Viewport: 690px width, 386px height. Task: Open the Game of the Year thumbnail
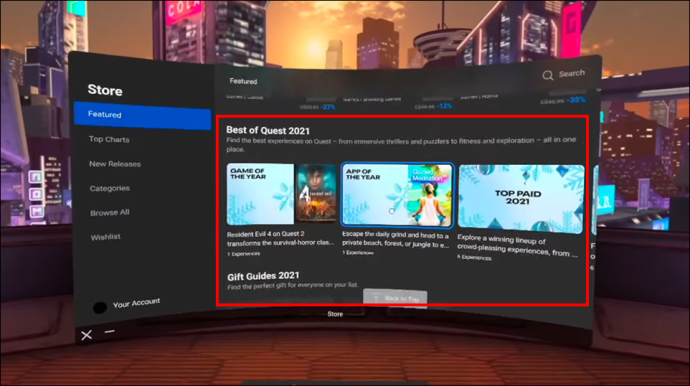point(260,194)
